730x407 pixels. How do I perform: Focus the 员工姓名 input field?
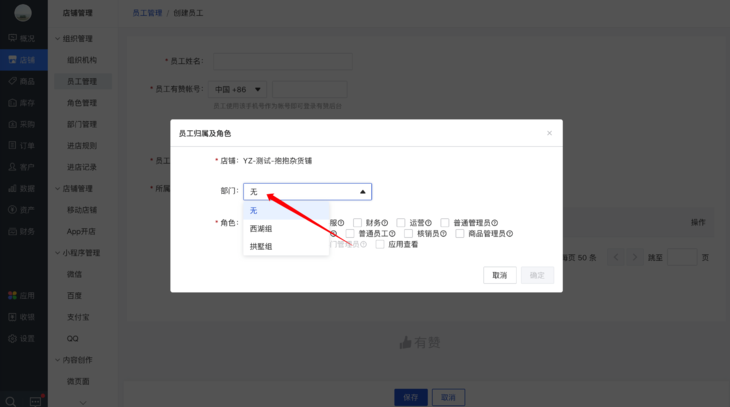(x=283, y=61)
